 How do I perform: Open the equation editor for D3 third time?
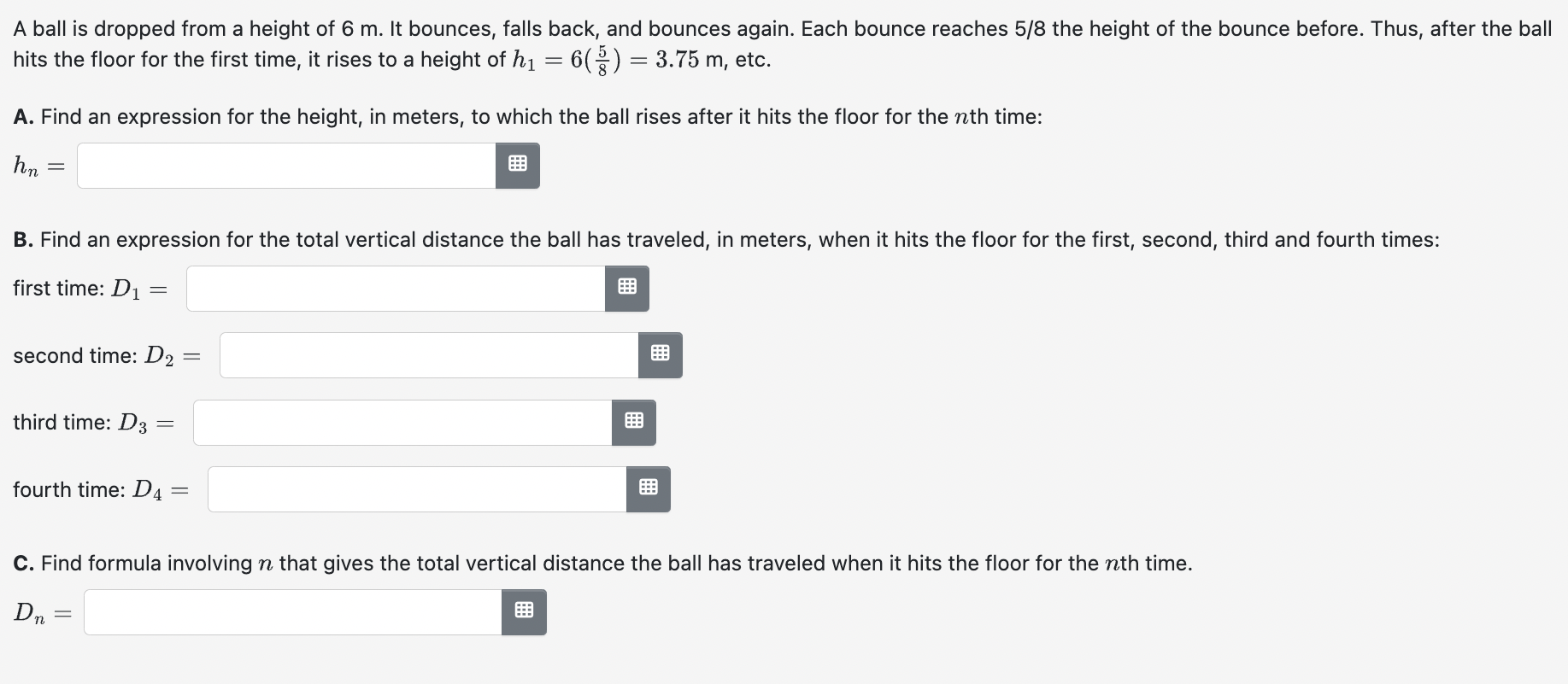click(633, 422)
